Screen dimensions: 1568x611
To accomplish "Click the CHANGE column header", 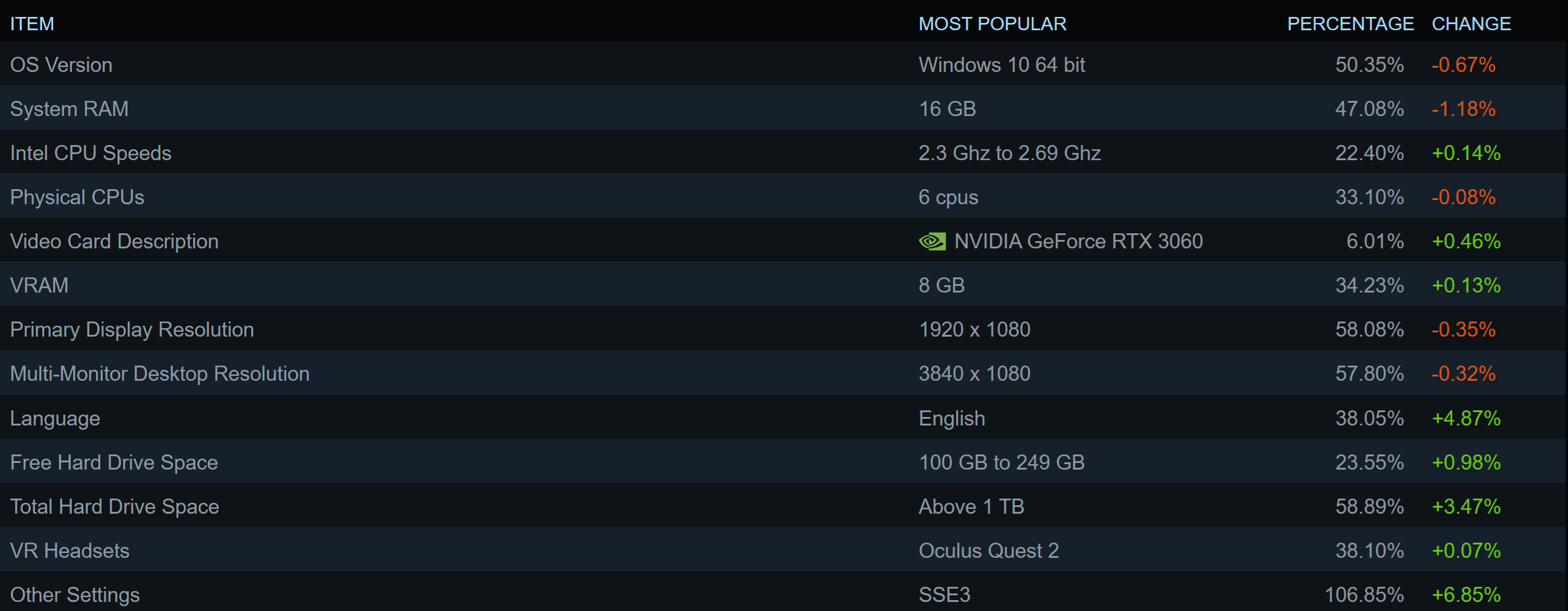I will tap(1471, 24).
